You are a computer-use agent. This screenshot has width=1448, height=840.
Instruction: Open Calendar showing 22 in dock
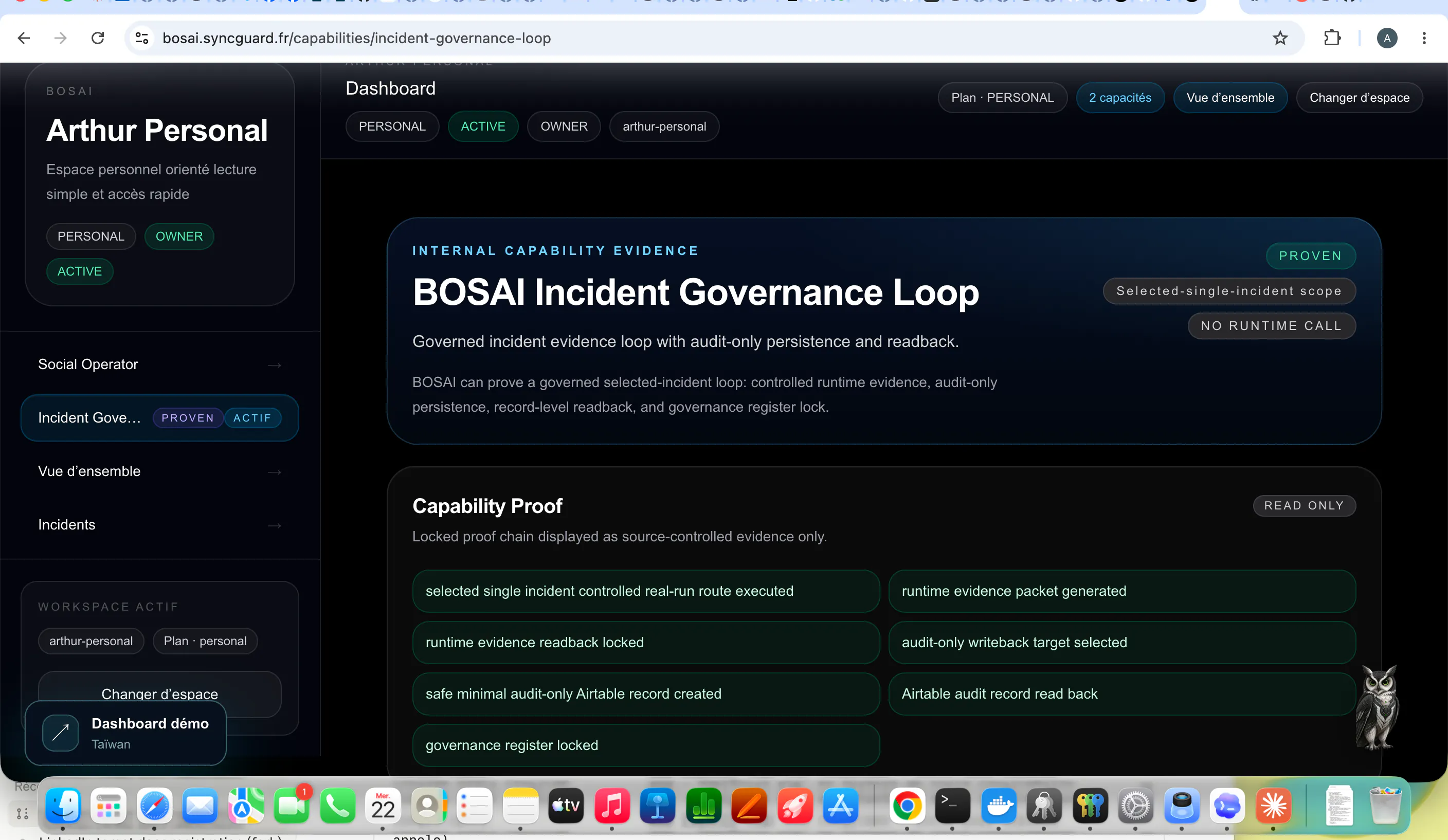pyautogui.click(x=383, y=806)
